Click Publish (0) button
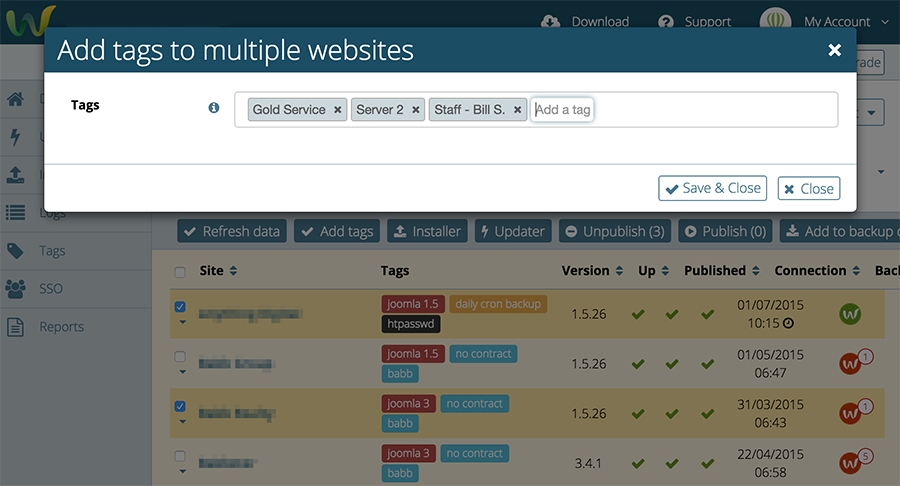Viewport: 900px width, 486px height. coord(725,231)
